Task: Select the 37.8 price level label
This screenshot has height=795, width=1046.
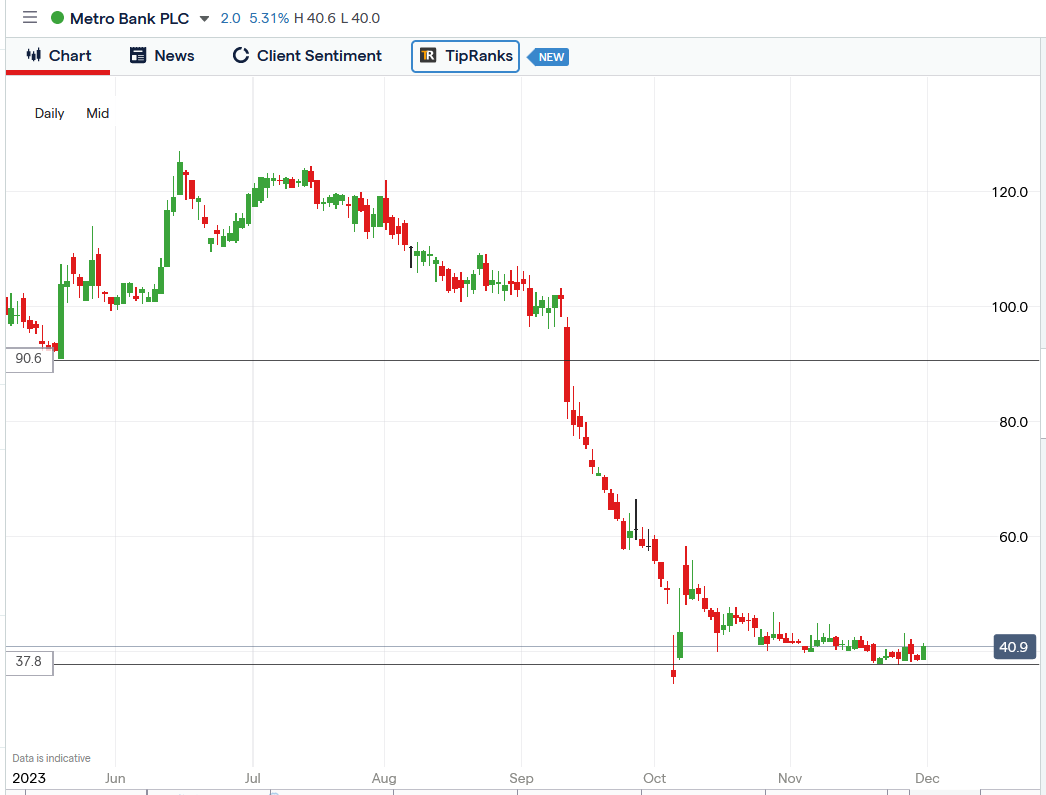Action: click(29, 662)
